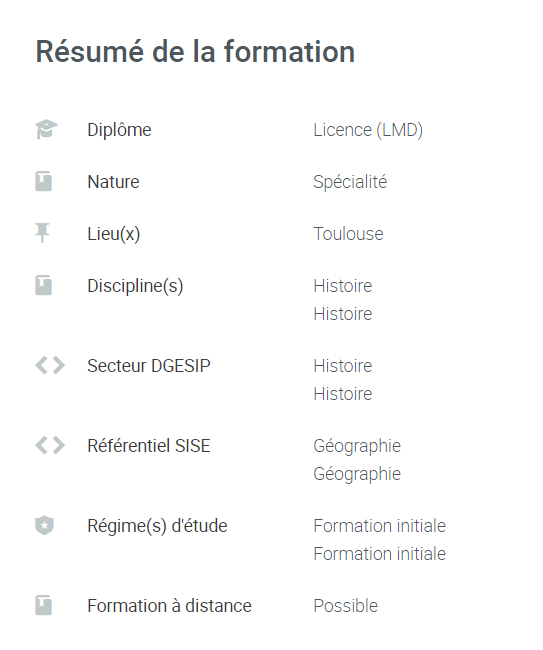Click the Spécialité value
This screenshot has height=650, width=543.
pyautogui.click(x=350, y=182)
